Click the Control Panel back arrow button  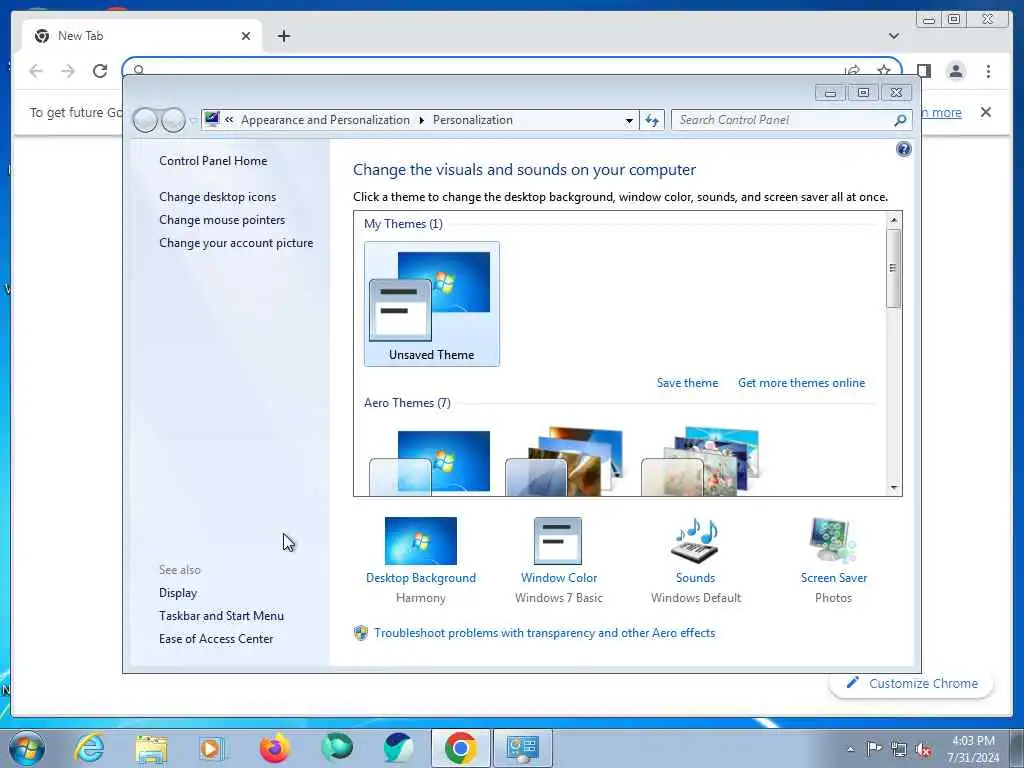(145, 120)
